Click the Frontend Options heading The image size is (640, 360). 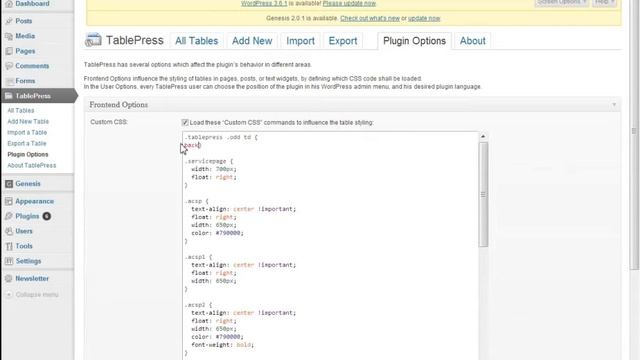[x=119, y=105]
